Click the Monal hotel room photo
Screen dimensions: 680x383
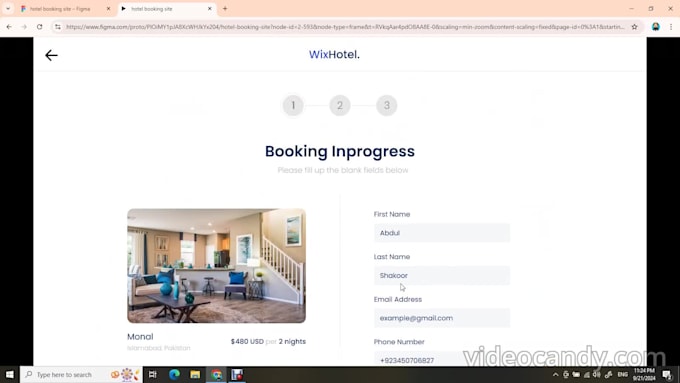(x=216, y=266)
